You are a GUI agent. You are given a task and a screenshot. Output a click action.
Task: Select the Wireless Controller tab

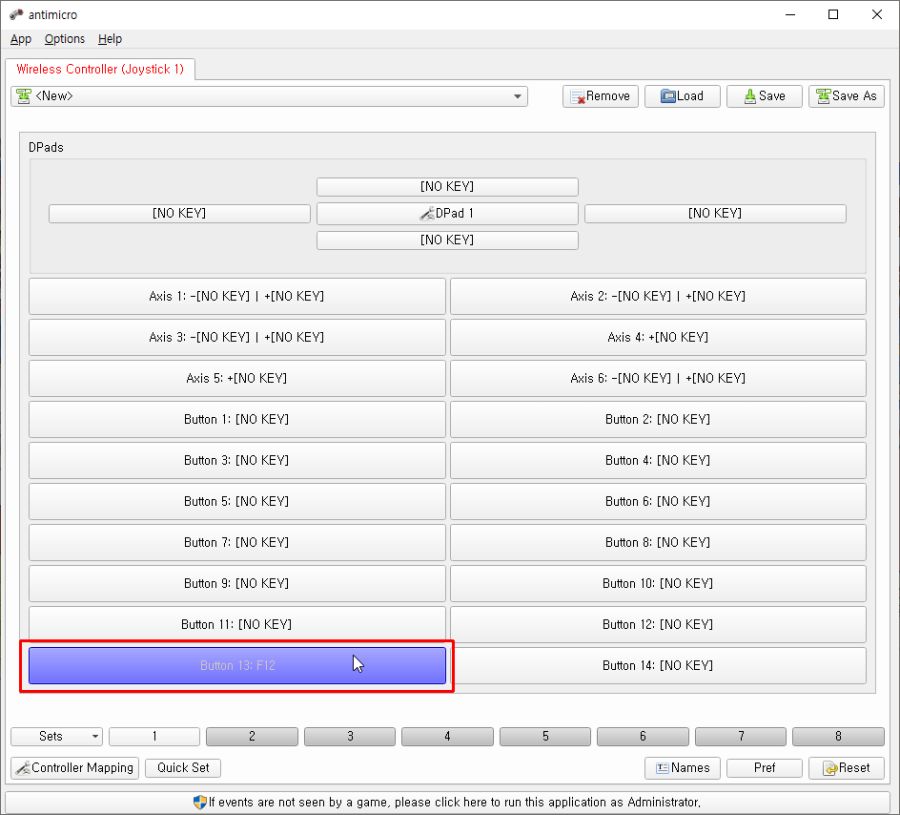[100, 69]
